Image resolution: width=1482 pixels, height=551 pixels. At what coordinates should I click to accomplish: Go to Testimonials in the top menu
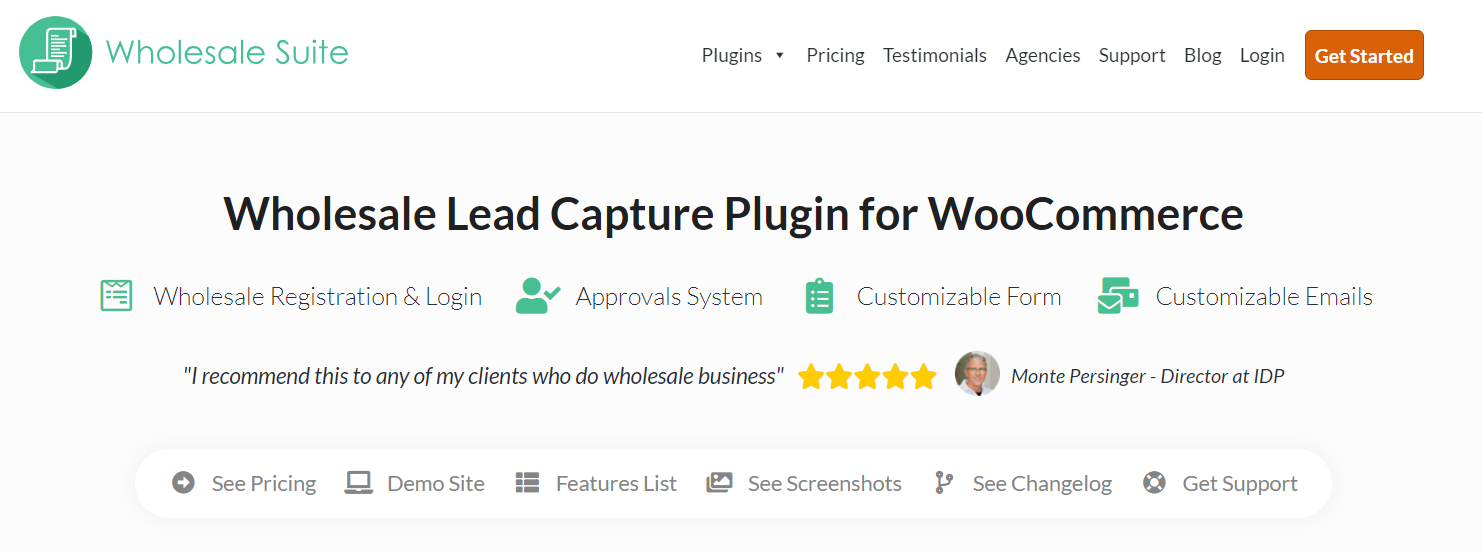point(934,56)
